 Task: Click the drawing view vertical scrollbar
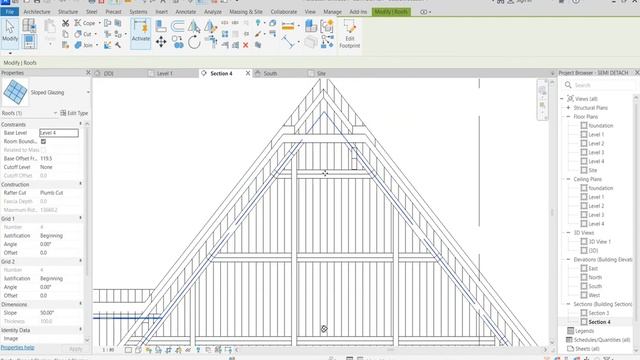click(x=552, y=211)
